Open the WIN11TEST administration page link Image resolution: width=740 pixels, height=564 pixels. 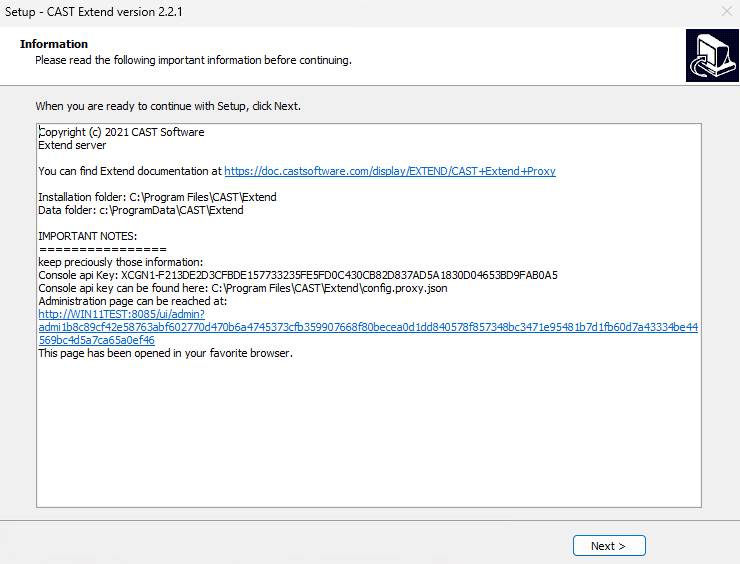click(367, 327)
